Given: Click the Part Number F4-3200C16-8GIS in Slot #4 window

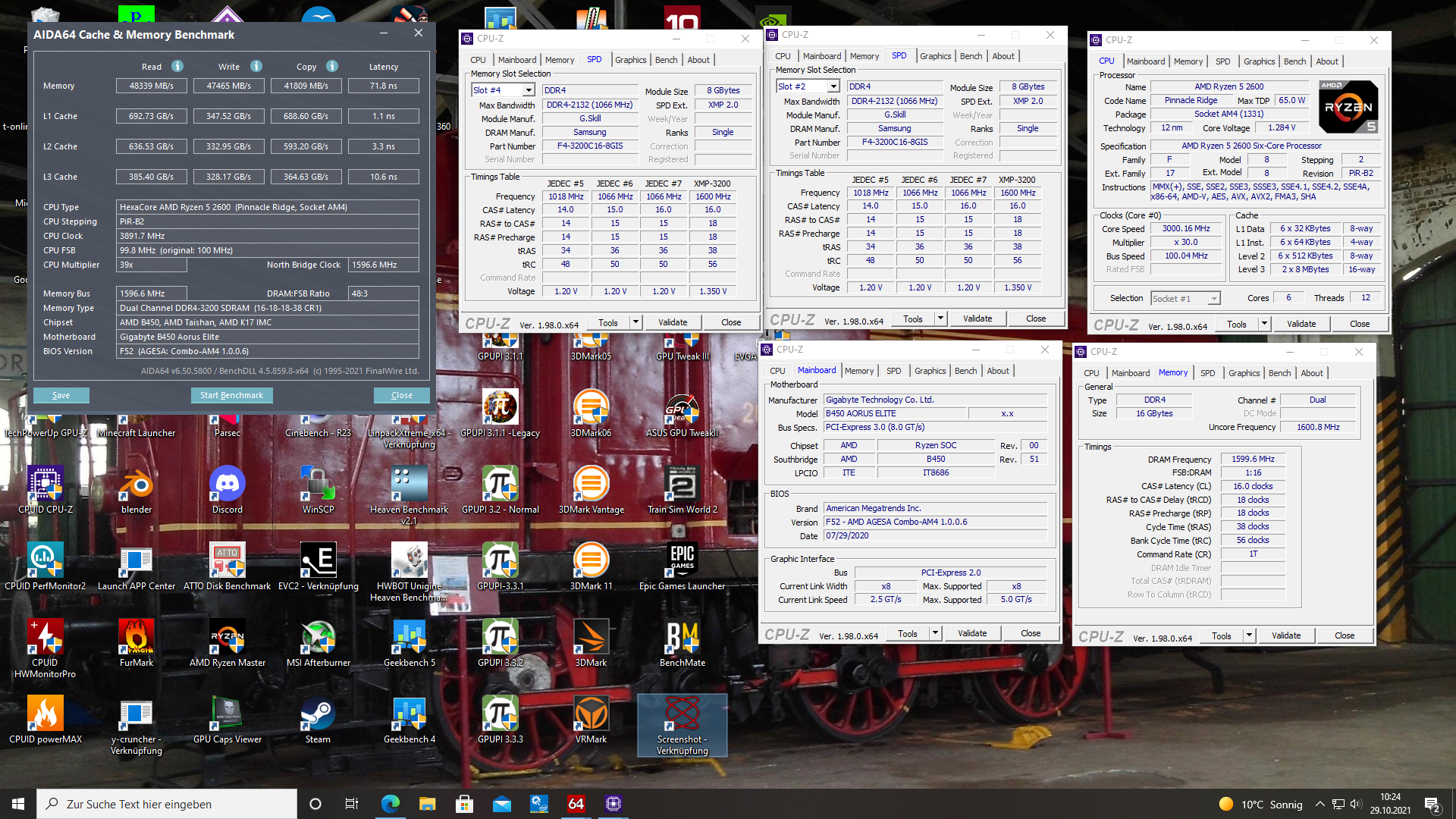Looking at the screenshot, I should click(x=590, y=146).
